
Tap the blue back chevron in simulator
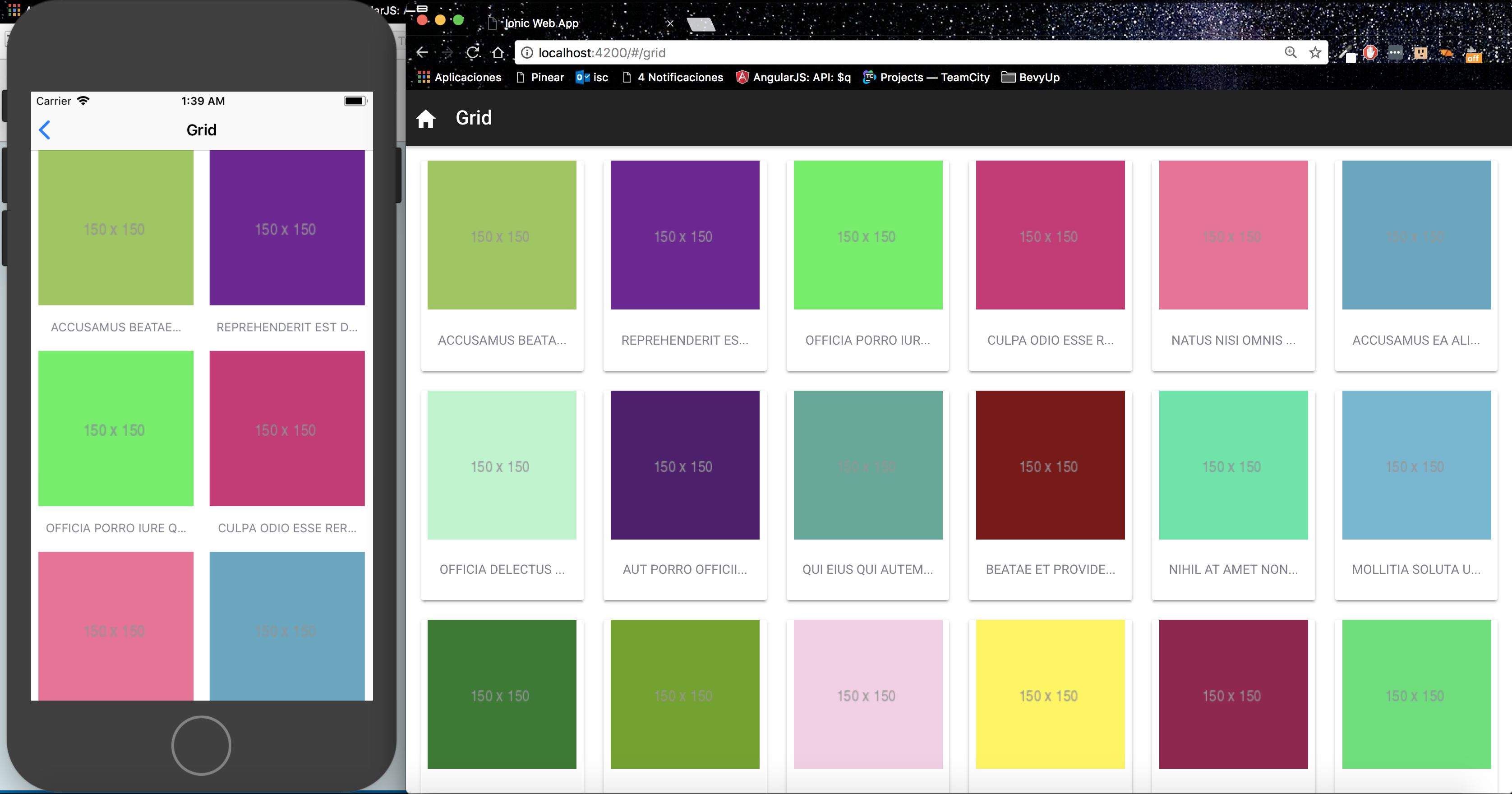tap(45, 129)
